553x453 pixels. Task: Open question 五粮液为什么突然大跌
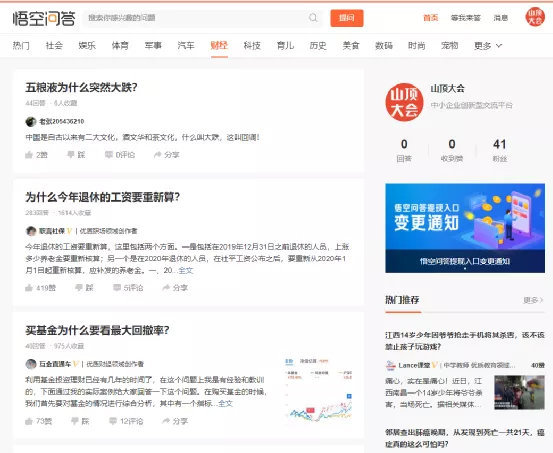click(x=81, y=87)
